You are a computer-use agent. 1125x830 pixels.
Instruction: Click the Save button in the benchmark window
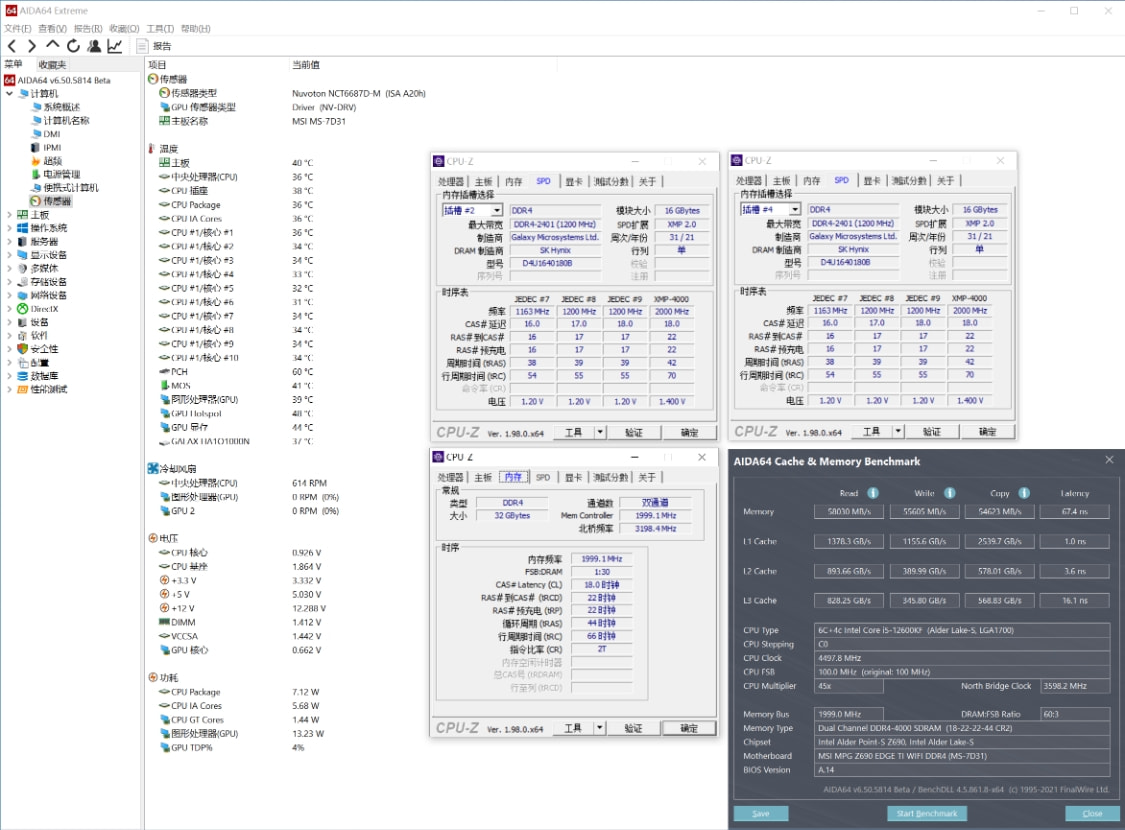click(761, 814)
